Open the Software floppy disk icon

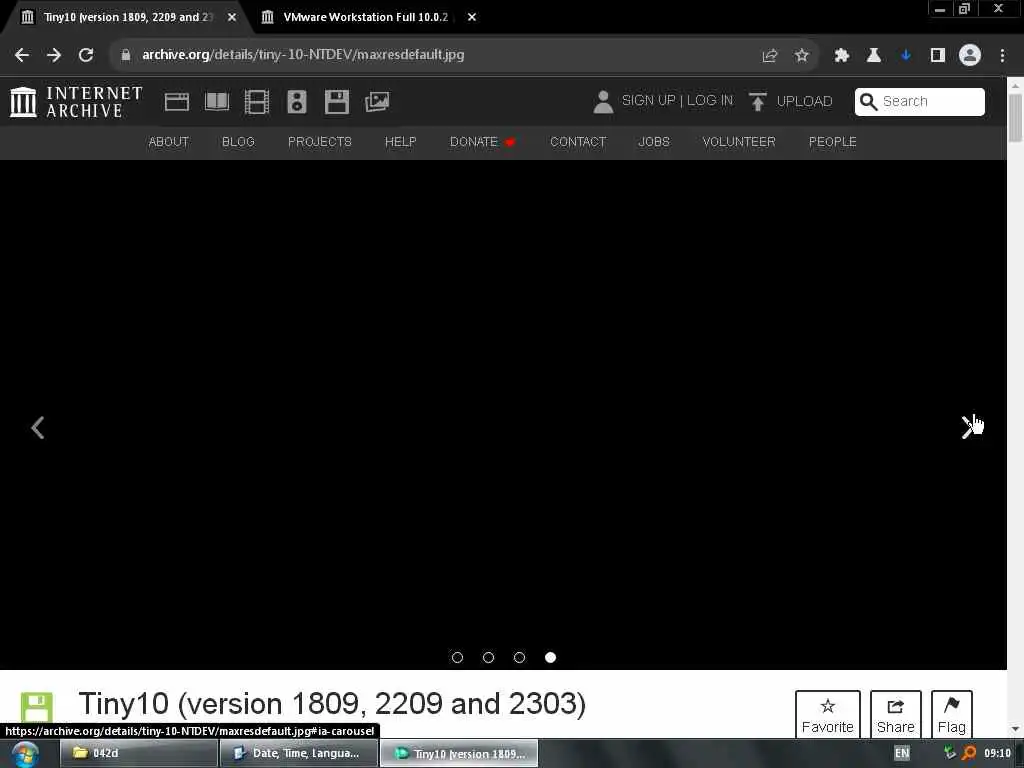(x=337, y=102)
